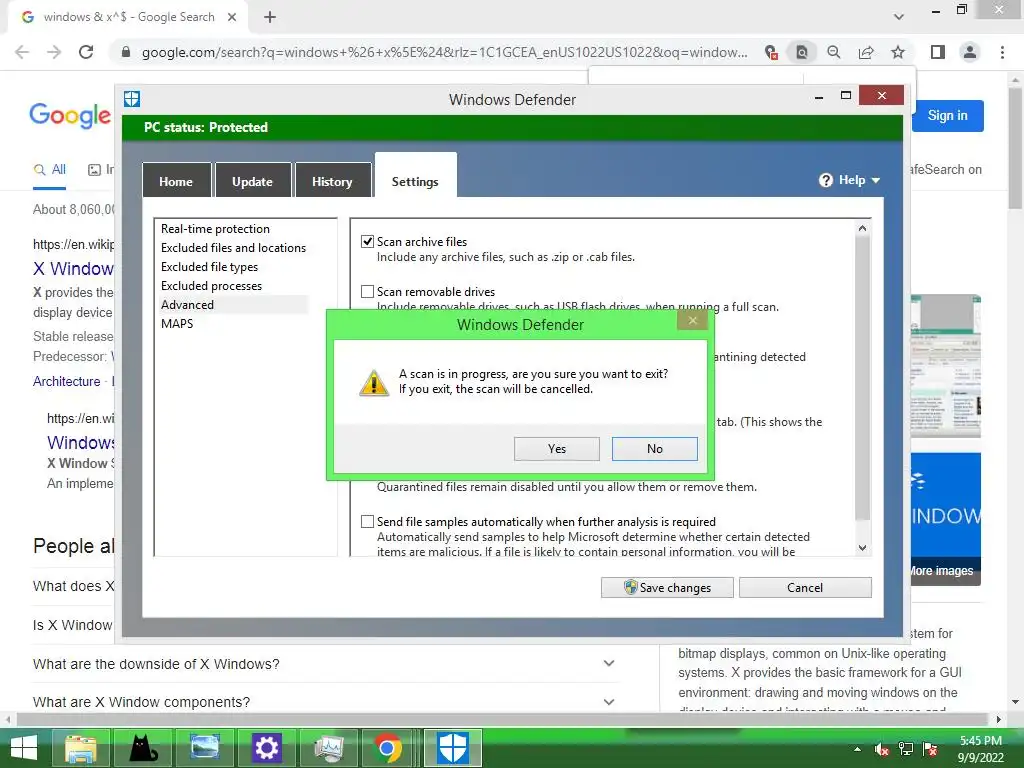Select Excluded file types entry
The width and height of the screenshot is (1024, 768).
point(210,266)
